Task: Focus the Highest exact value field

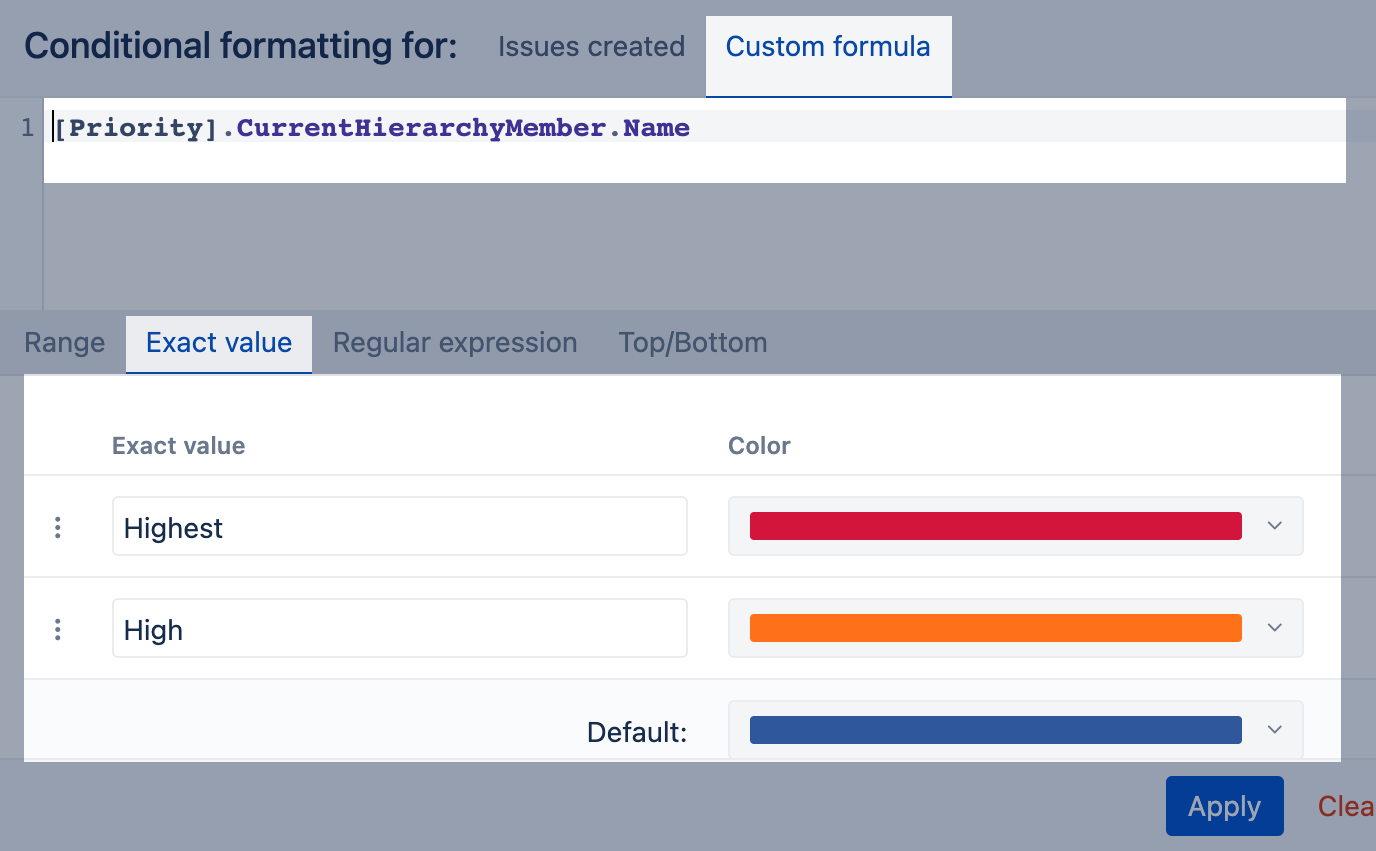Action: pyautogui.click(x=399, y=527)
